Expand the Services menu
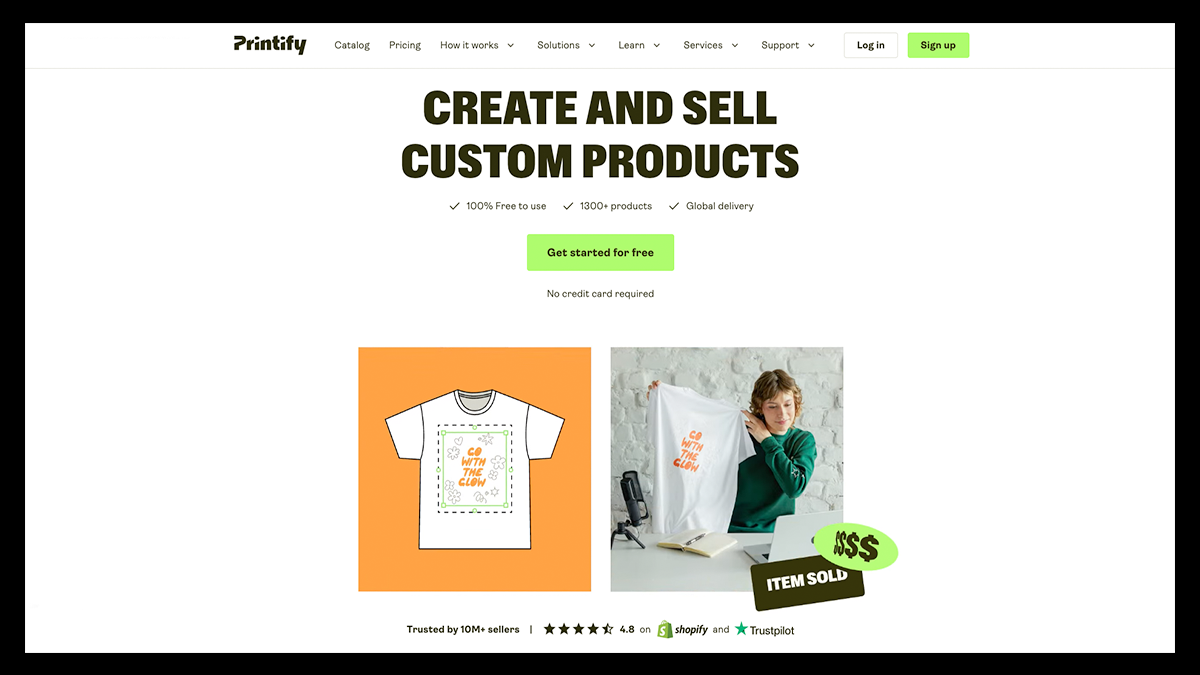The image size is (1200, 675). click(711, 45)
